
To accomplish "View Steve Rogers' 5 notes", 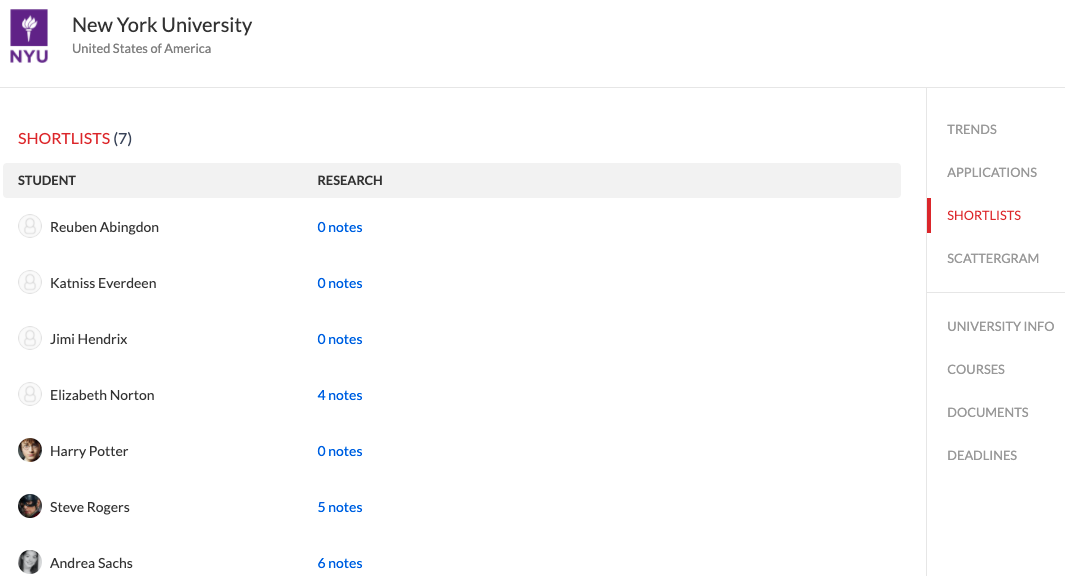I will pyautogui.click(x=340, y=507).
